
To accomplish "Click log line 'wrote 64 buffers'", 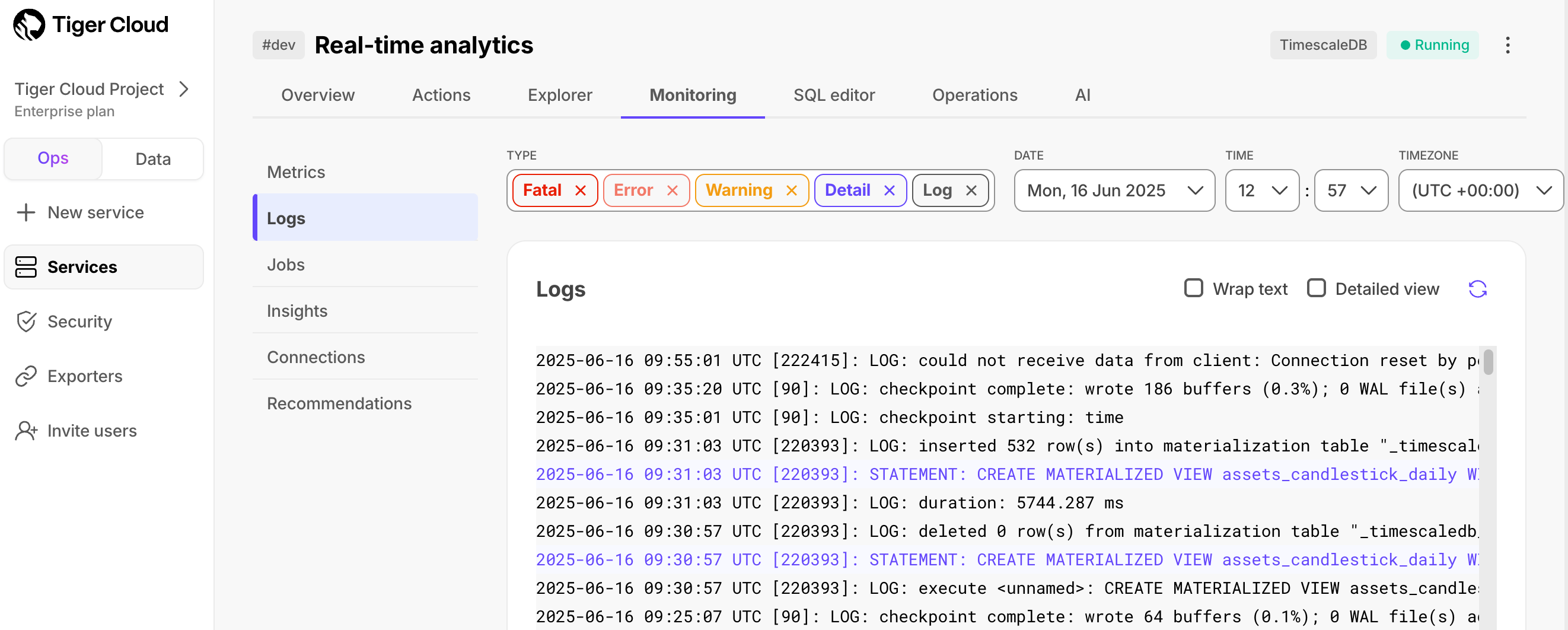I will tap(1008, 616).
